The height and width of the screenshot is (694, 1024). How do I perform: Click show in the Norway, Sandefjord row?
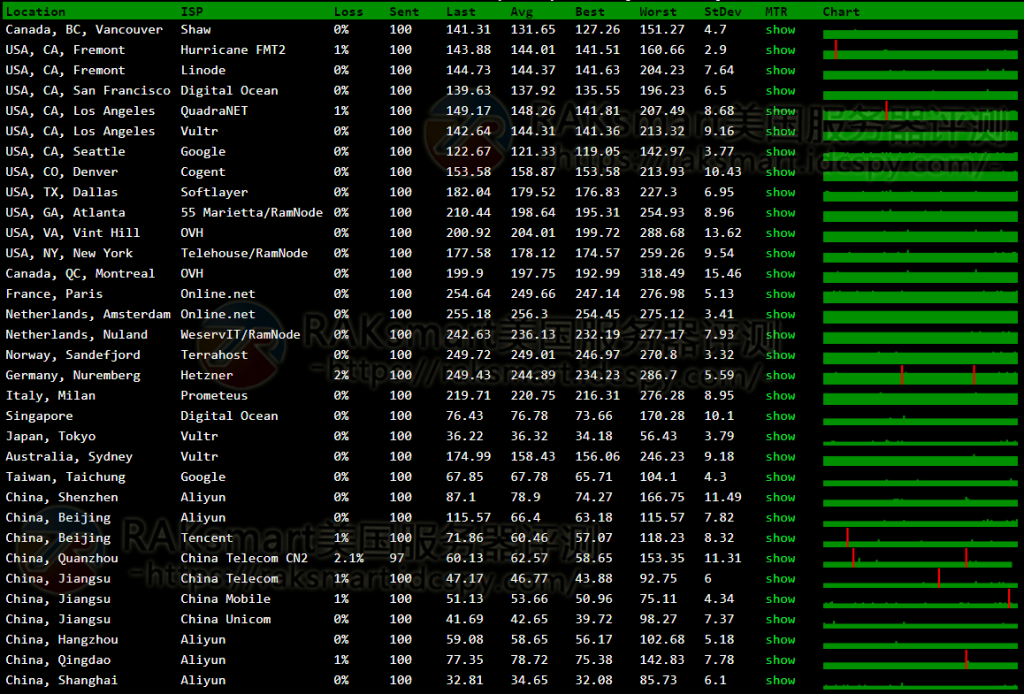click(780, 355)
